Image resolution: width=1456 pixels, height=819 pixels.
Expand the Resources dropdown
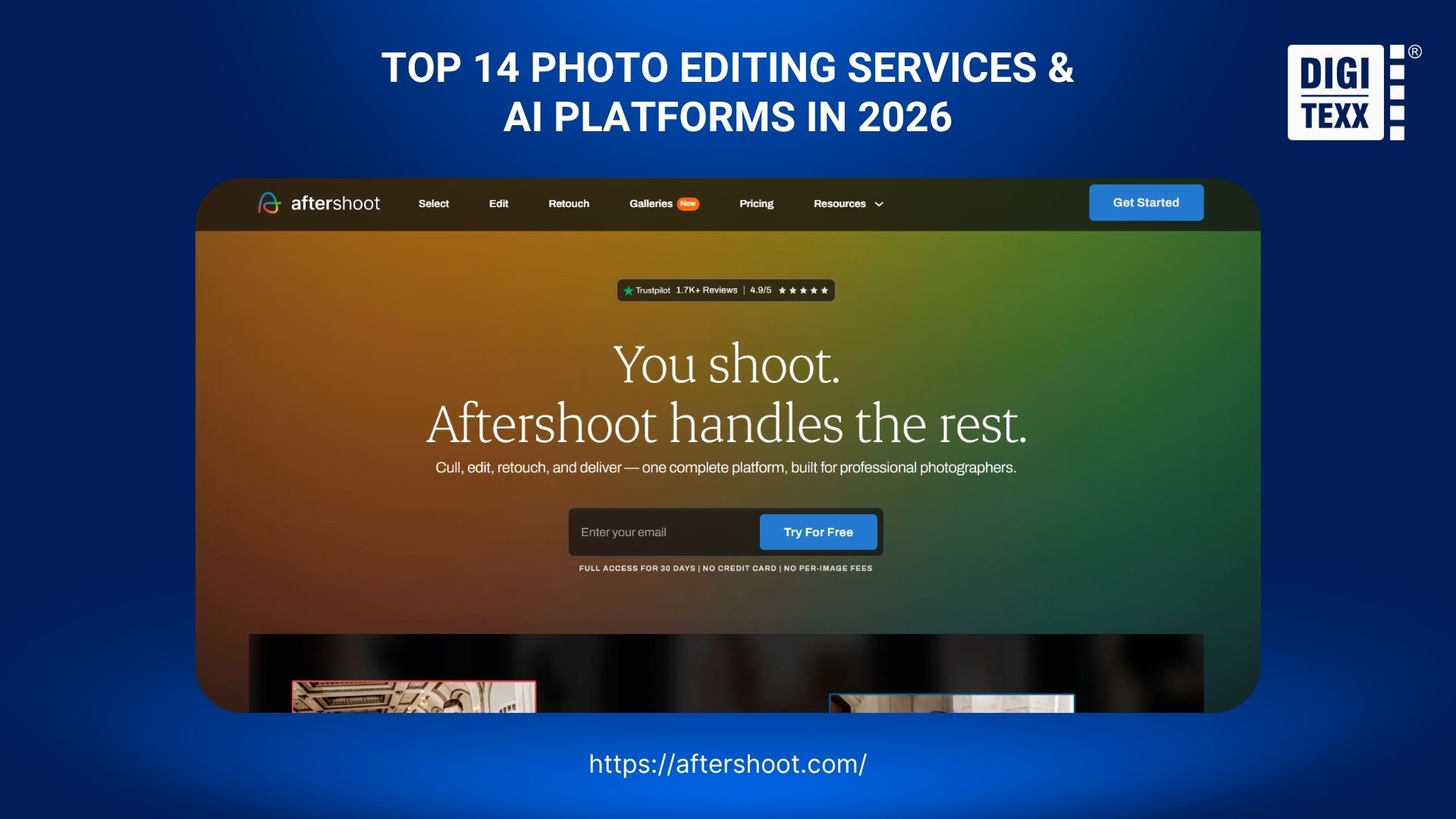pyautogui.click(x=848, y=203)
